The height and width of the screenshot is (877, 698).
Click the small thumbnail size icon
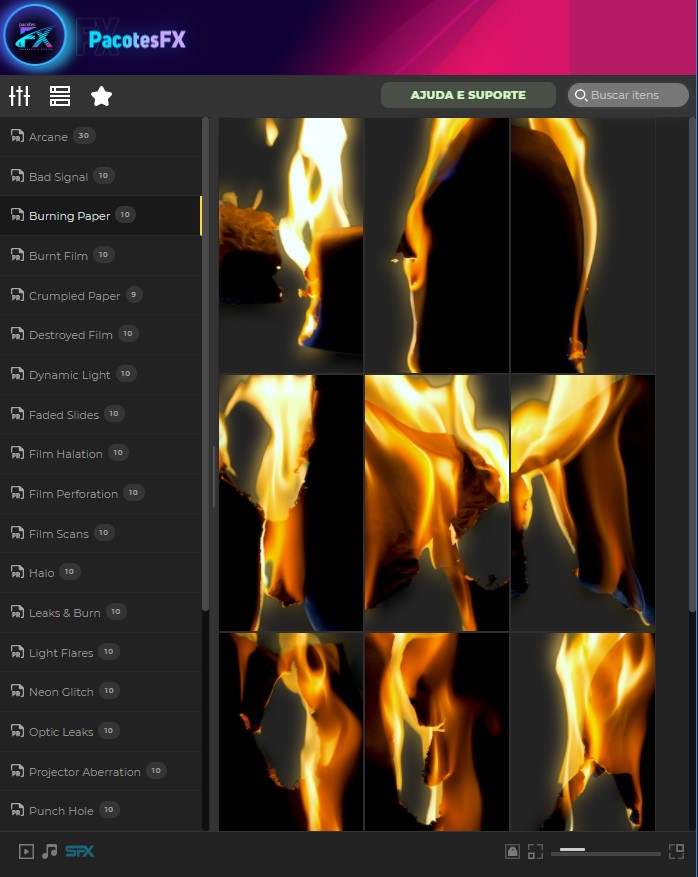click(536, 852)
